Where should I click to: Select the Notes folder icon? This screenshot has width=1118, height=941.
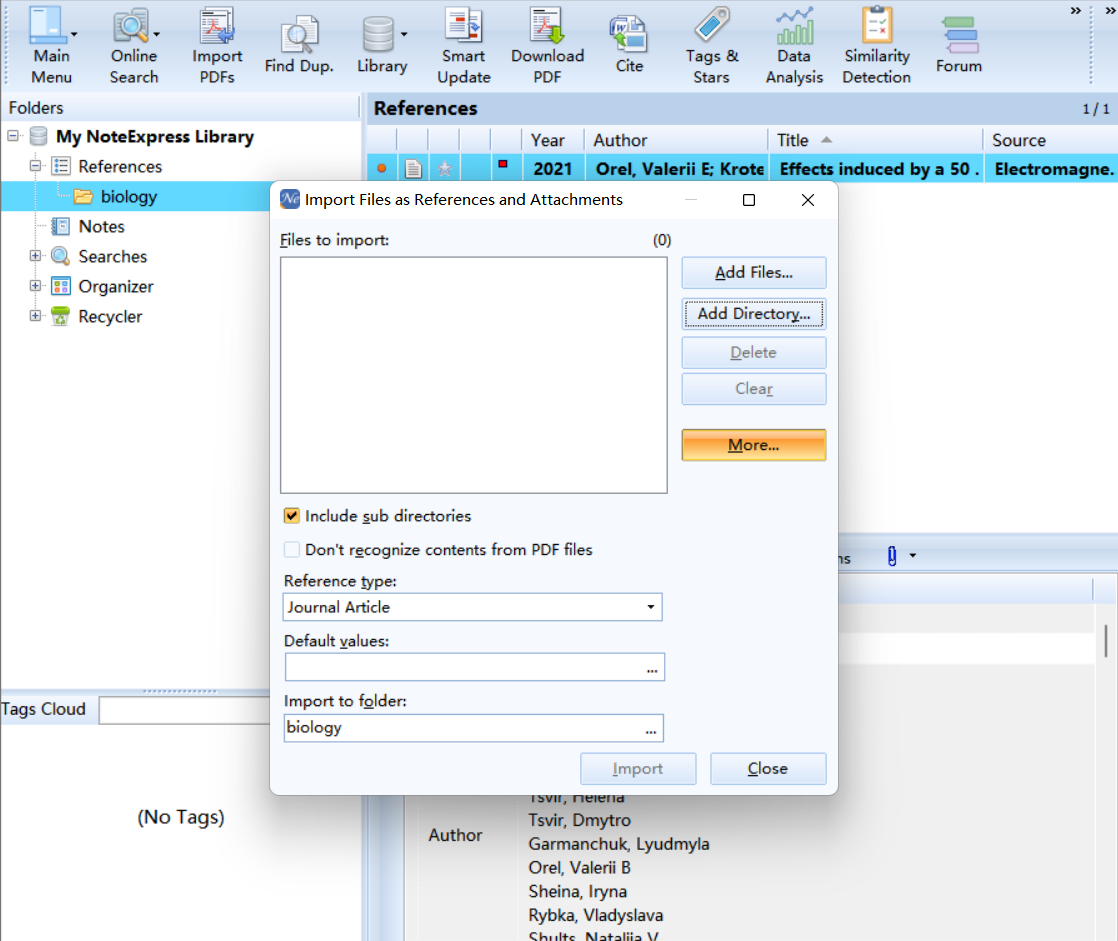[61, 227]
